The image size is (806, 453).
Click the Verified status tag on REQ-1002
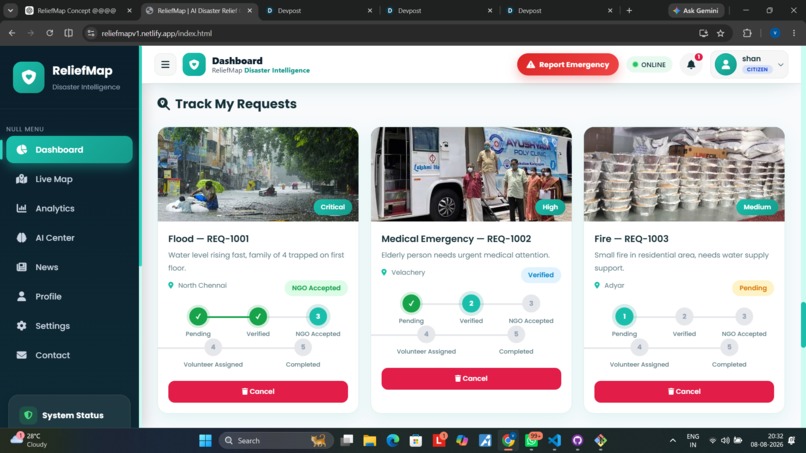pyautogui.click(x=541, y=275)
